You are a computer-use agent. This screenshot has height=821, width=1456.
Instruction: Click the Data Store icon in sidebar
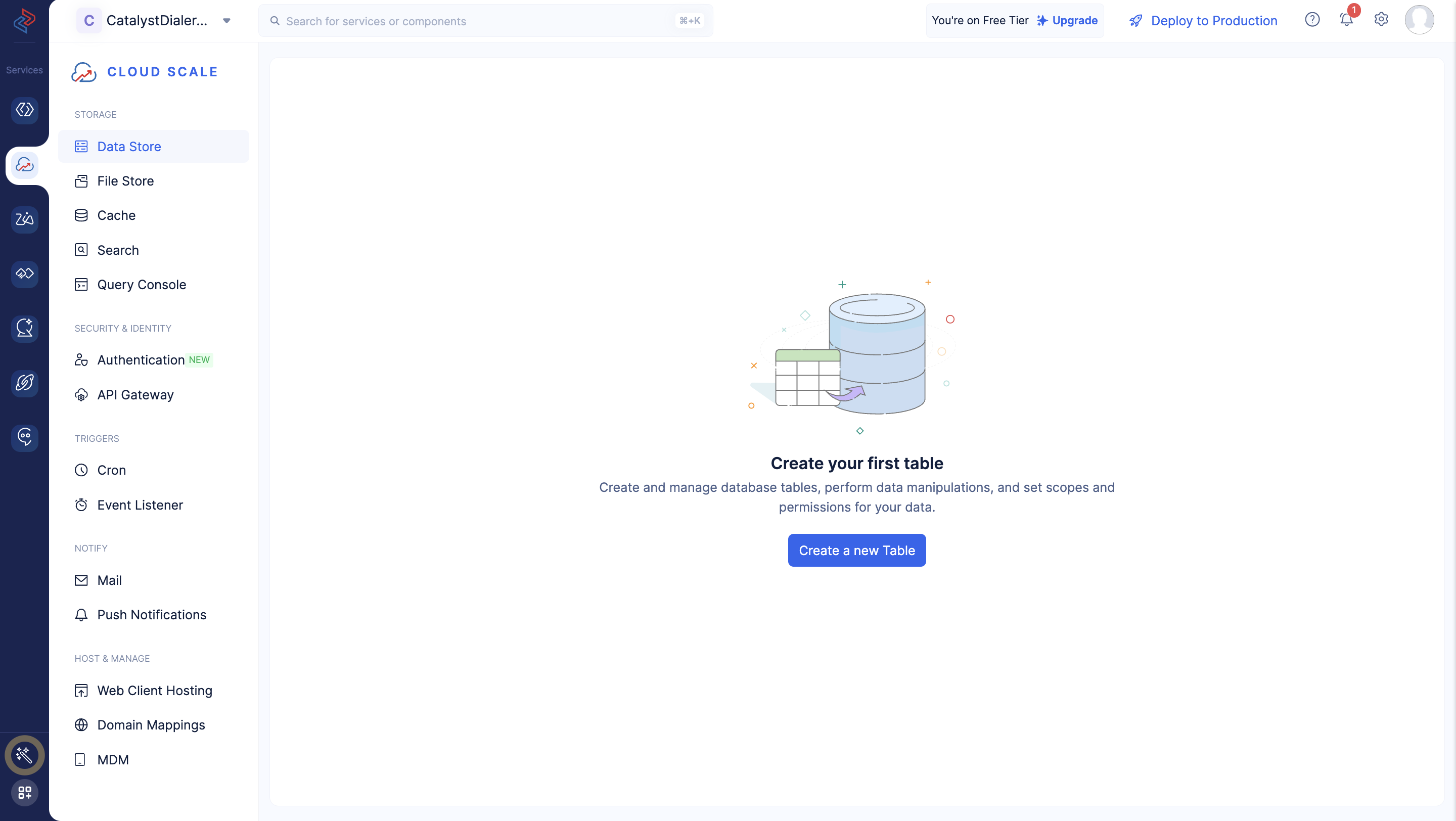tap(81, 146)
